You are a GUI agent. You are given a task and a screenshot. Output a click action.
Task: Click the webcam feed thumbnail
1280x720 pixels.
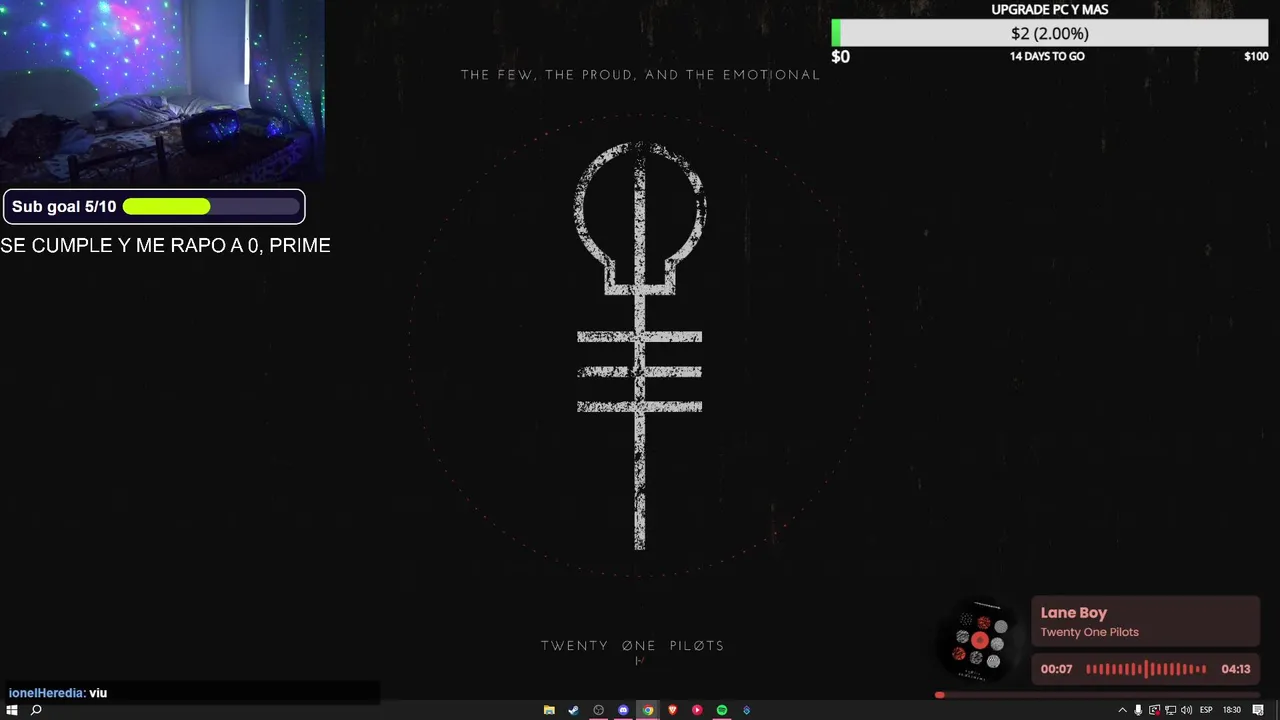point(162,92)
